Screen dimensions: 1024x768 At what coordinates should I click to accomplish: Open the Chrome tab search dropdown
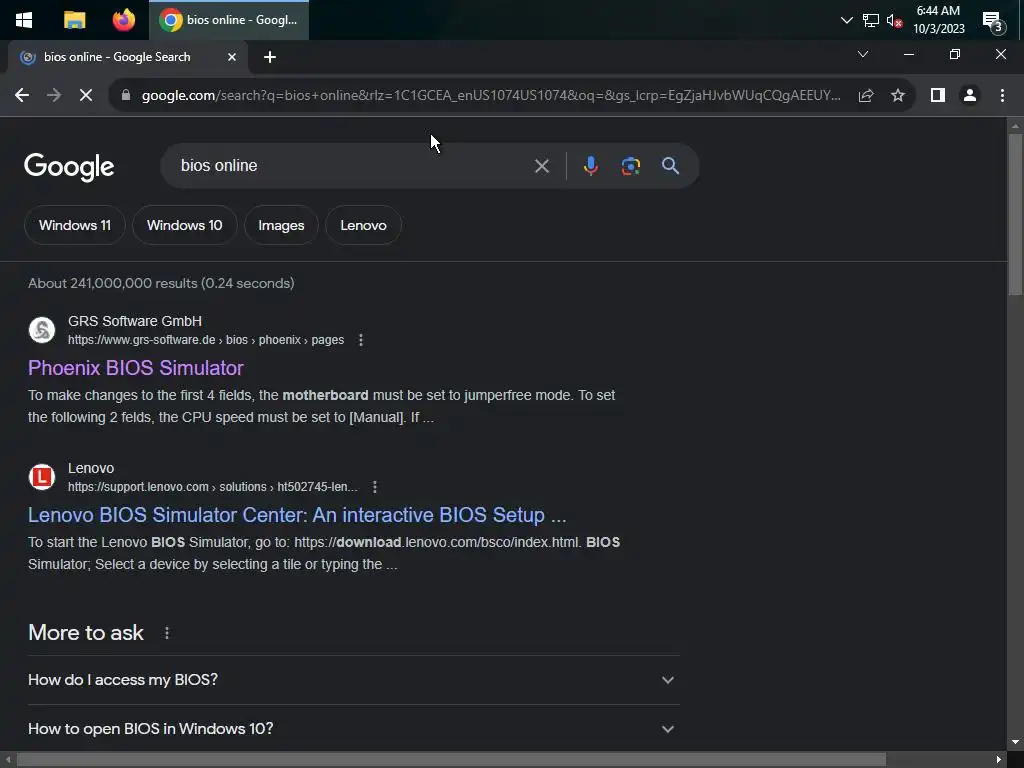863,54
